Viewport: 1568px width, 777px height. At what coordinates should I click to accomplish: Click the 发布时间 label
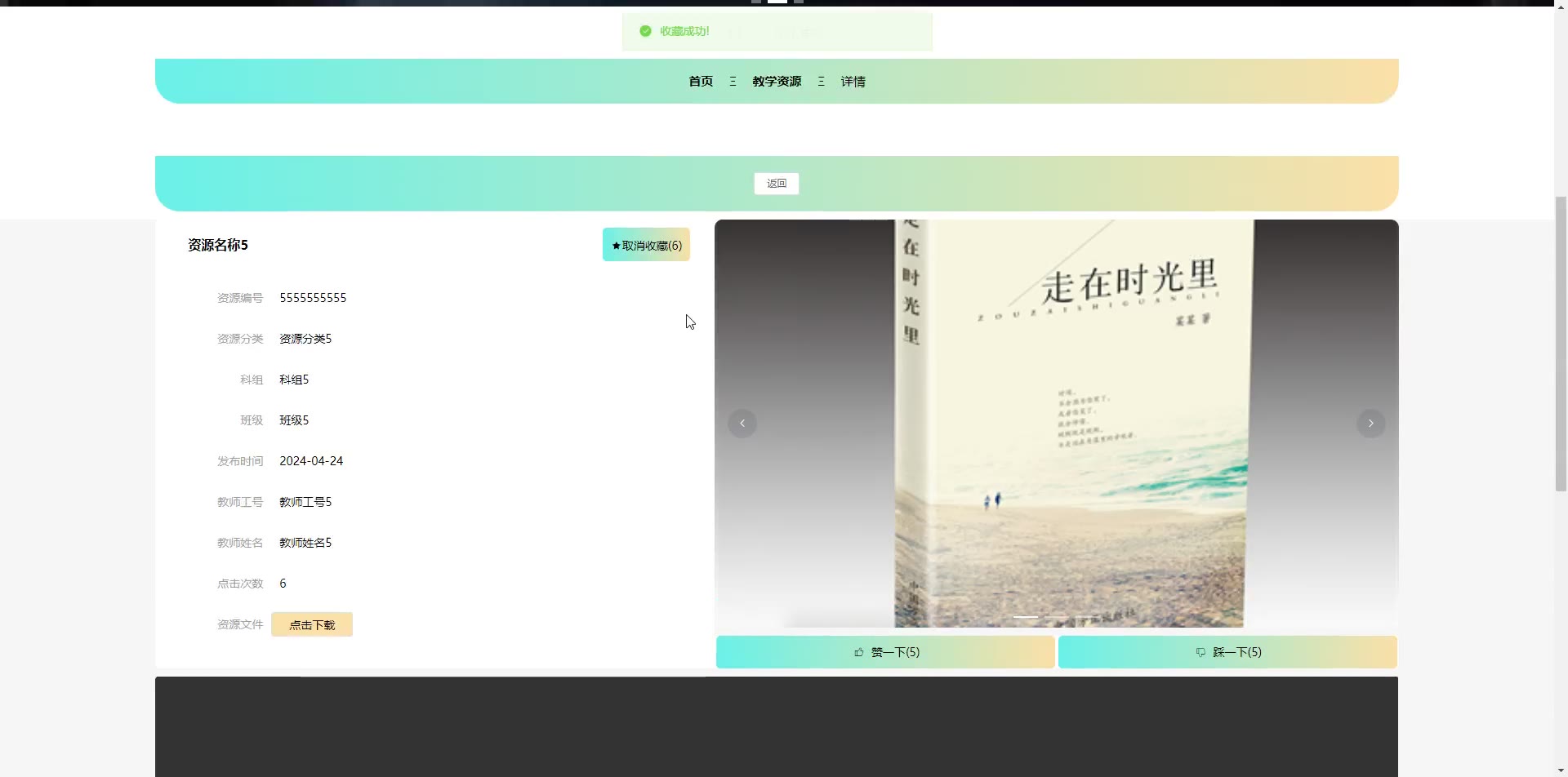coord(240,461)
